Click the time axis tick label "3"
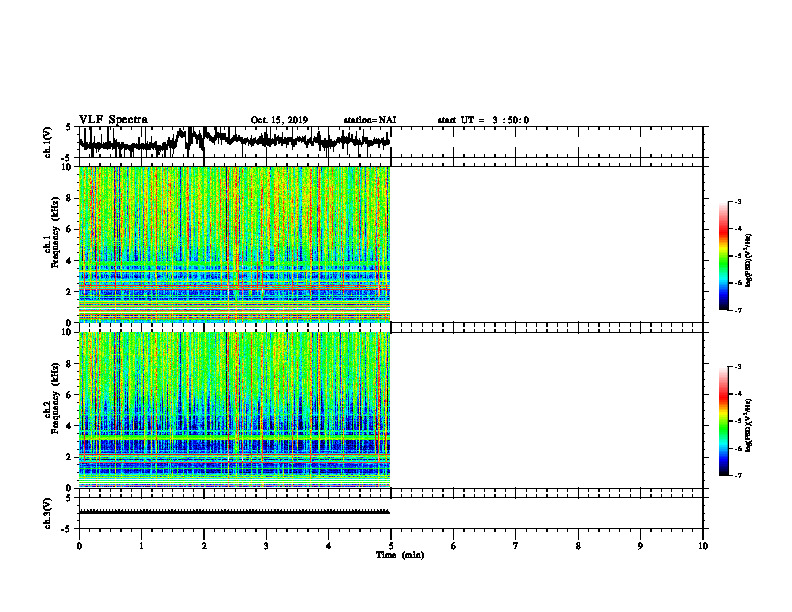The width and height of the screenshot is (792, 612). (266, 546)
